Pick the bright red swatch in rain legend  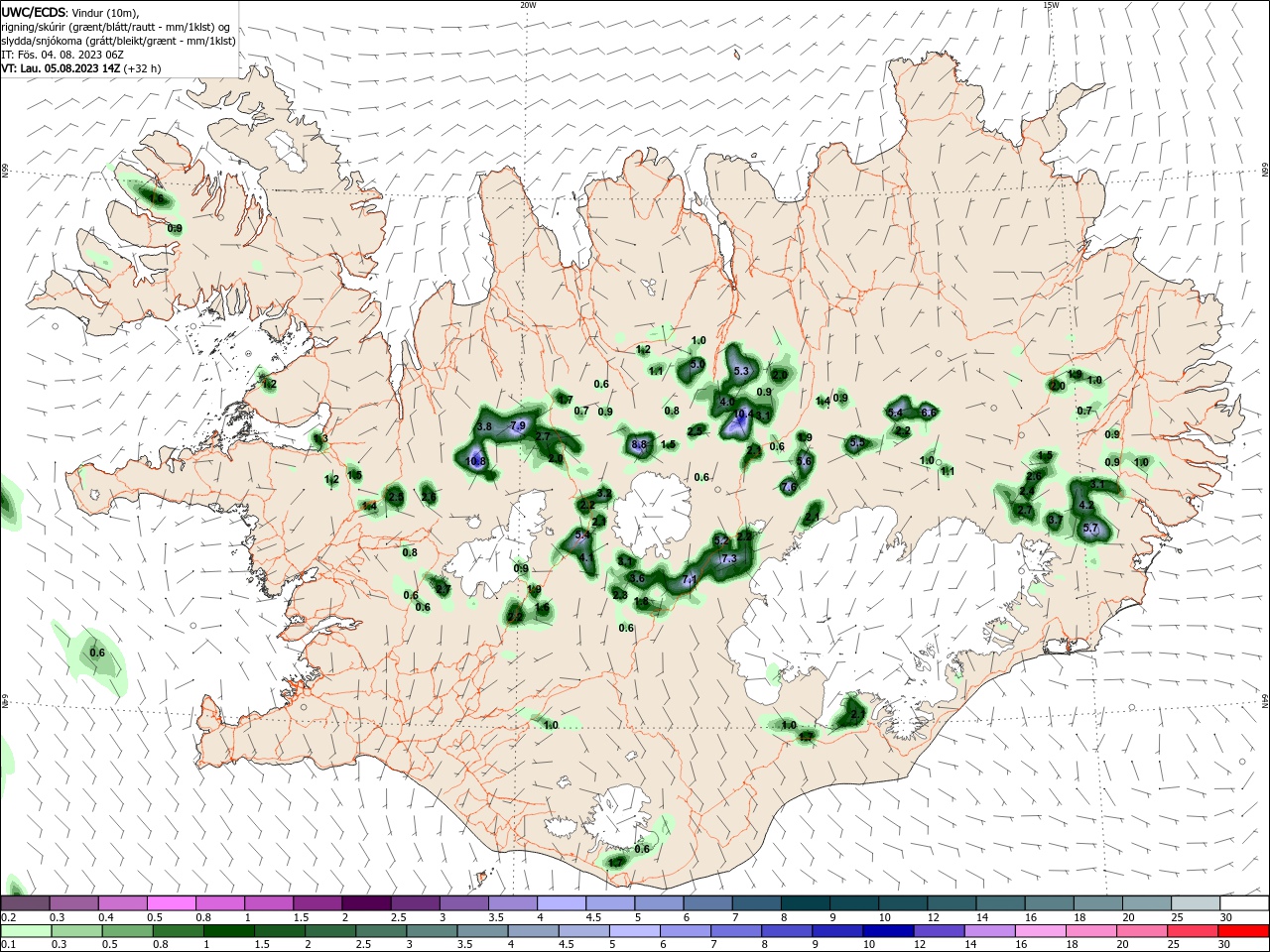click(1244, 931)
